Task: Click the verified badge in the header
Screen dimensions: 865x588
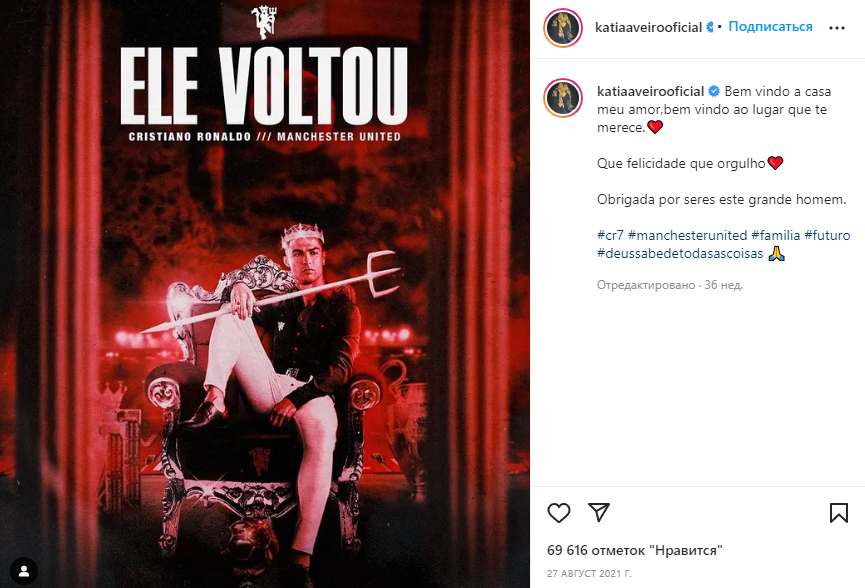Action: pos(710,27)
